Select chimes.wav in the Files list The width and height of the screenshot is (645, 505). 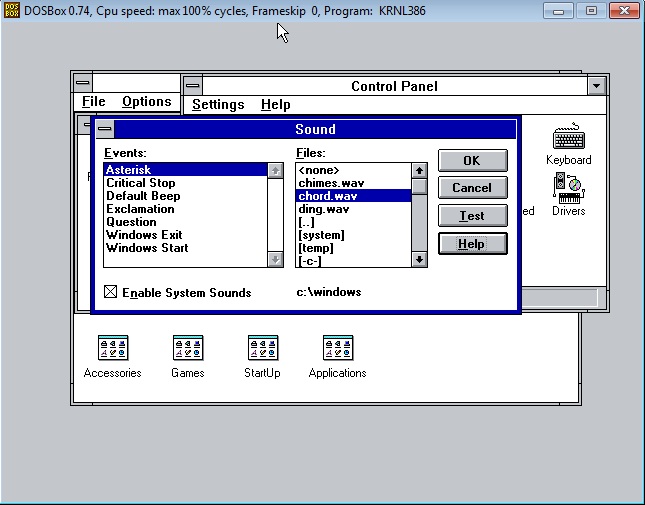(353, 183)
